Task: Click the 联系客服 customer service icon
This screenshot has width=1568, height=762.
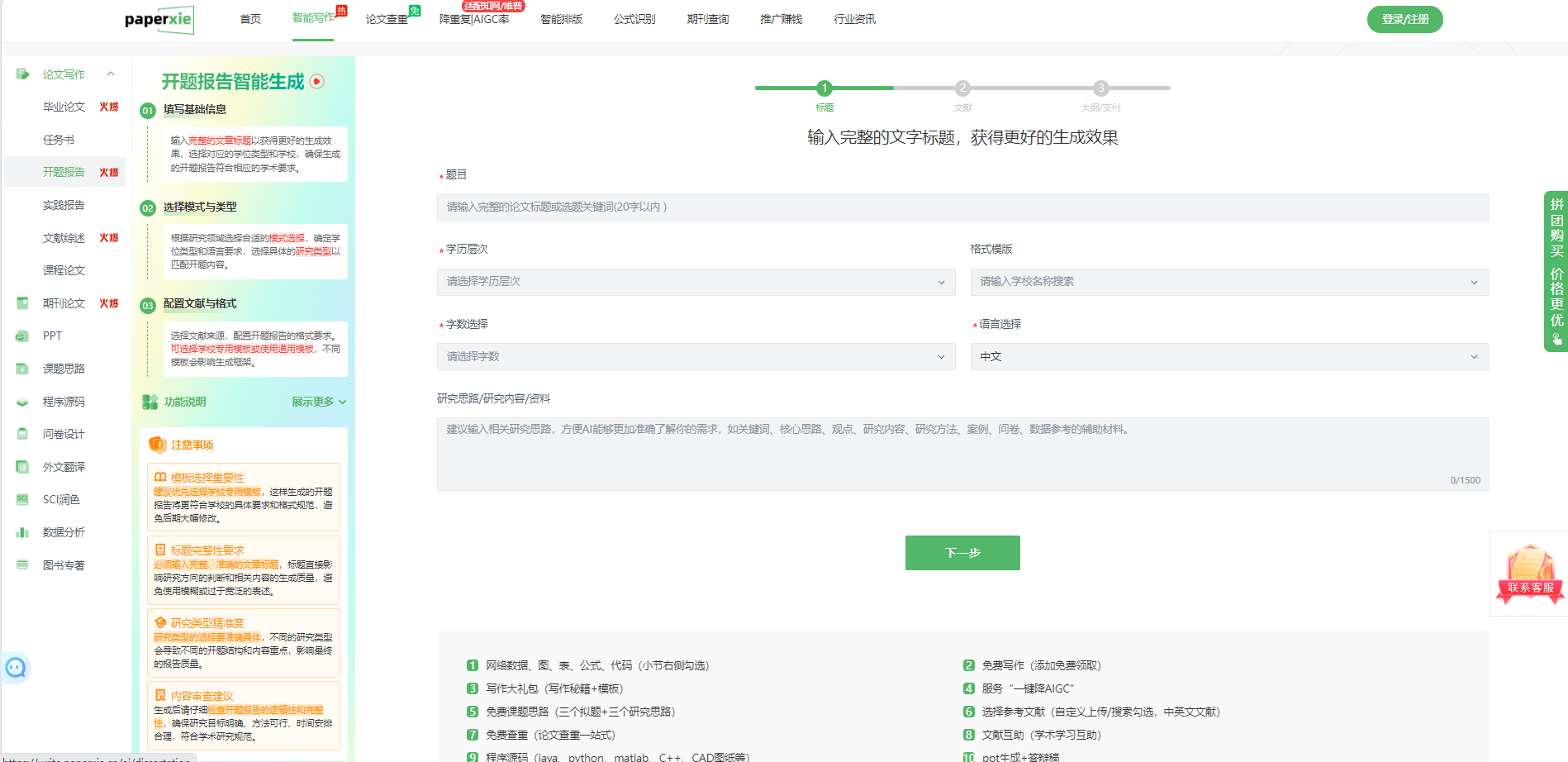Action: point(1530,574)
